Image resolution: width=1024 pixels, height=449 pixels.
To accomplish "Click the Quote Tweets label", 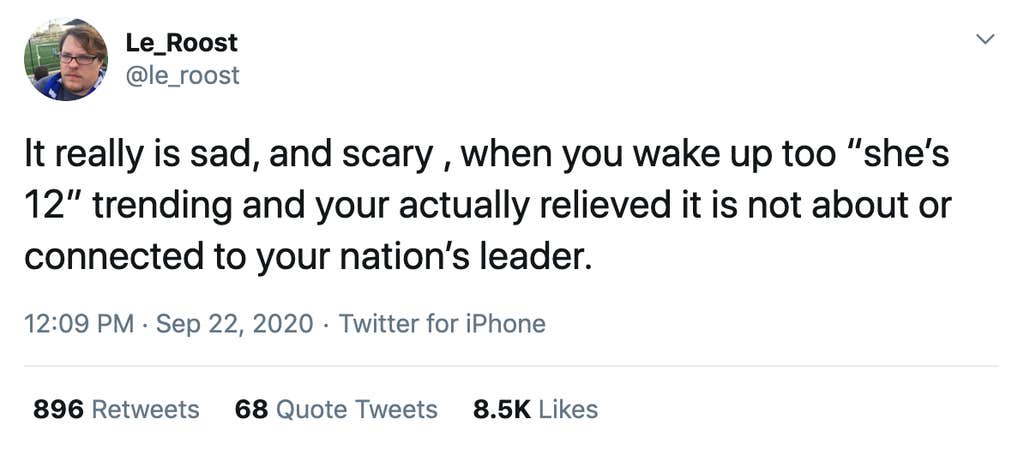I will [356, 409].
